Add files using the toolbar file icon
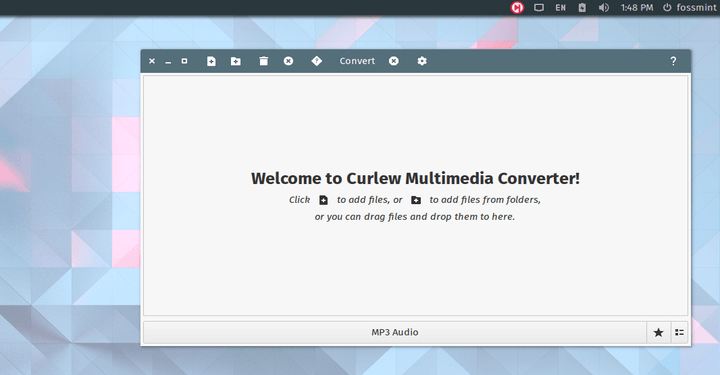Image resolution: width=720 pixels, height=375 pixels. (211, 61)
